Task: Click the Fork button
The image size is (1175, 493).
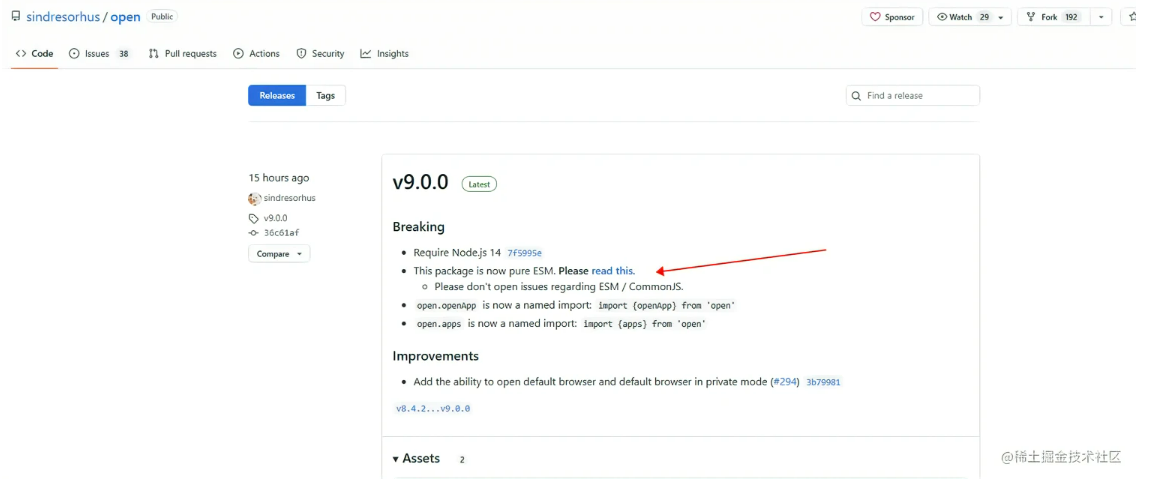Action: (x=1053, y=17)
